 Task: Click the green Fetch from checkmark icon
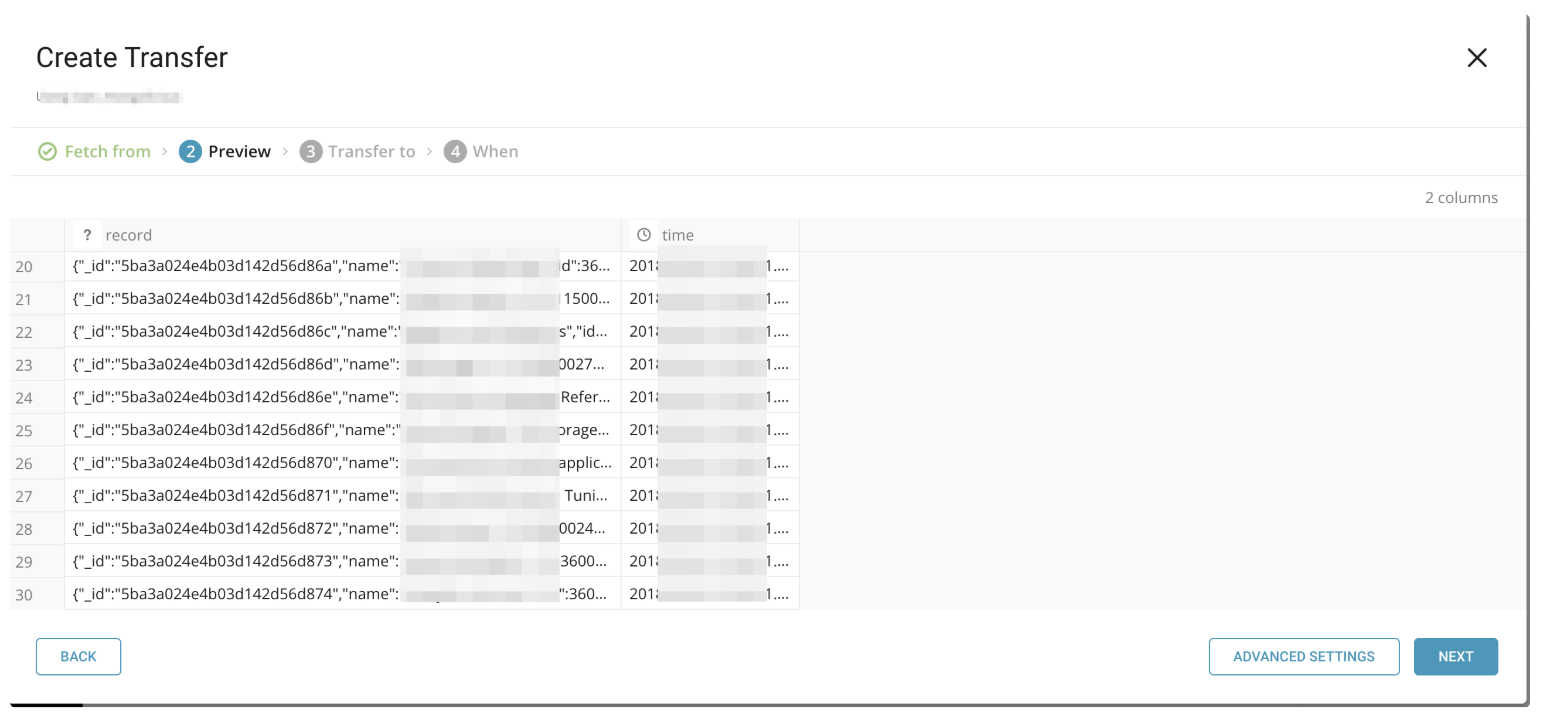pos(47,152)
